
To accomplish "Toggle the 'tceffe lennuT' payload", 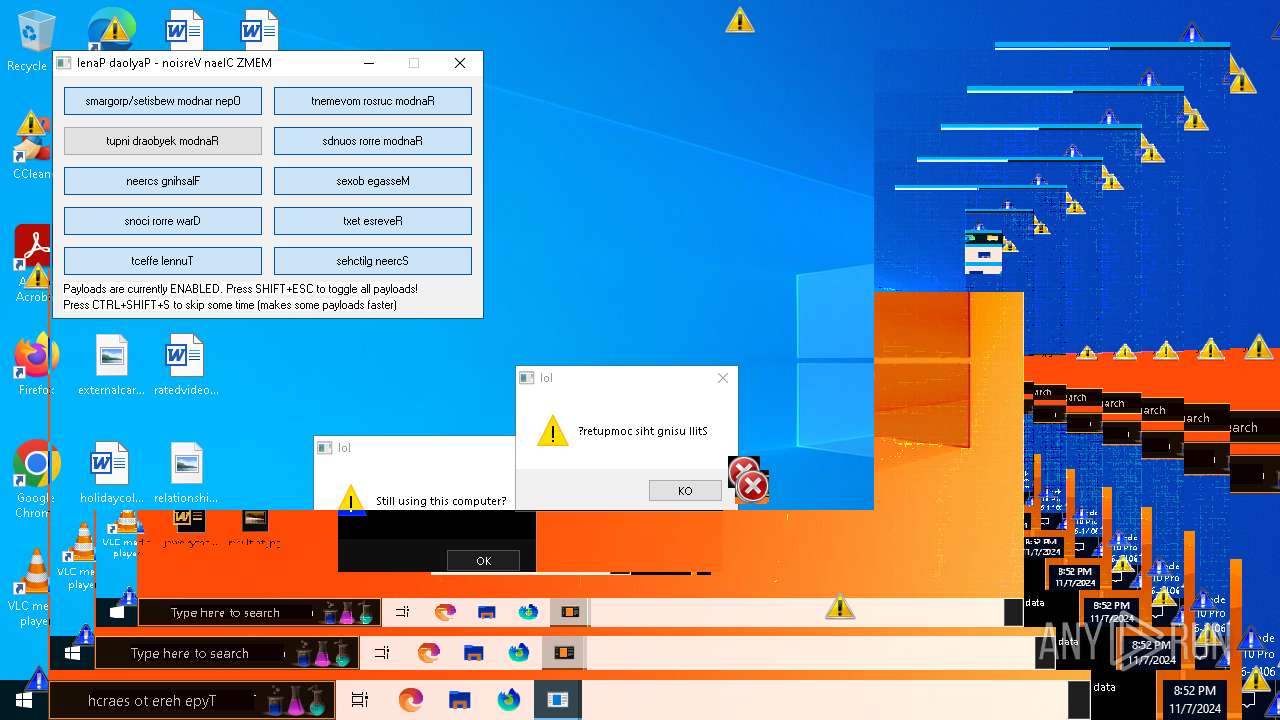I will tap(163, 261).
